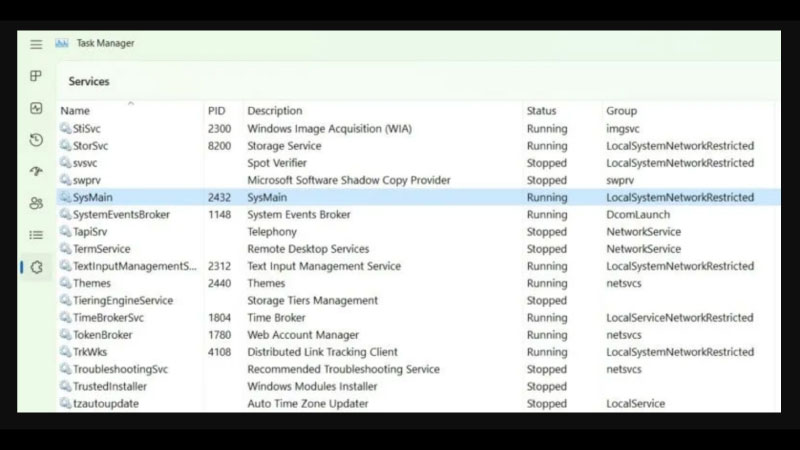Sort by the Group column header
This screenshot has height=450, width=800.
621,111
